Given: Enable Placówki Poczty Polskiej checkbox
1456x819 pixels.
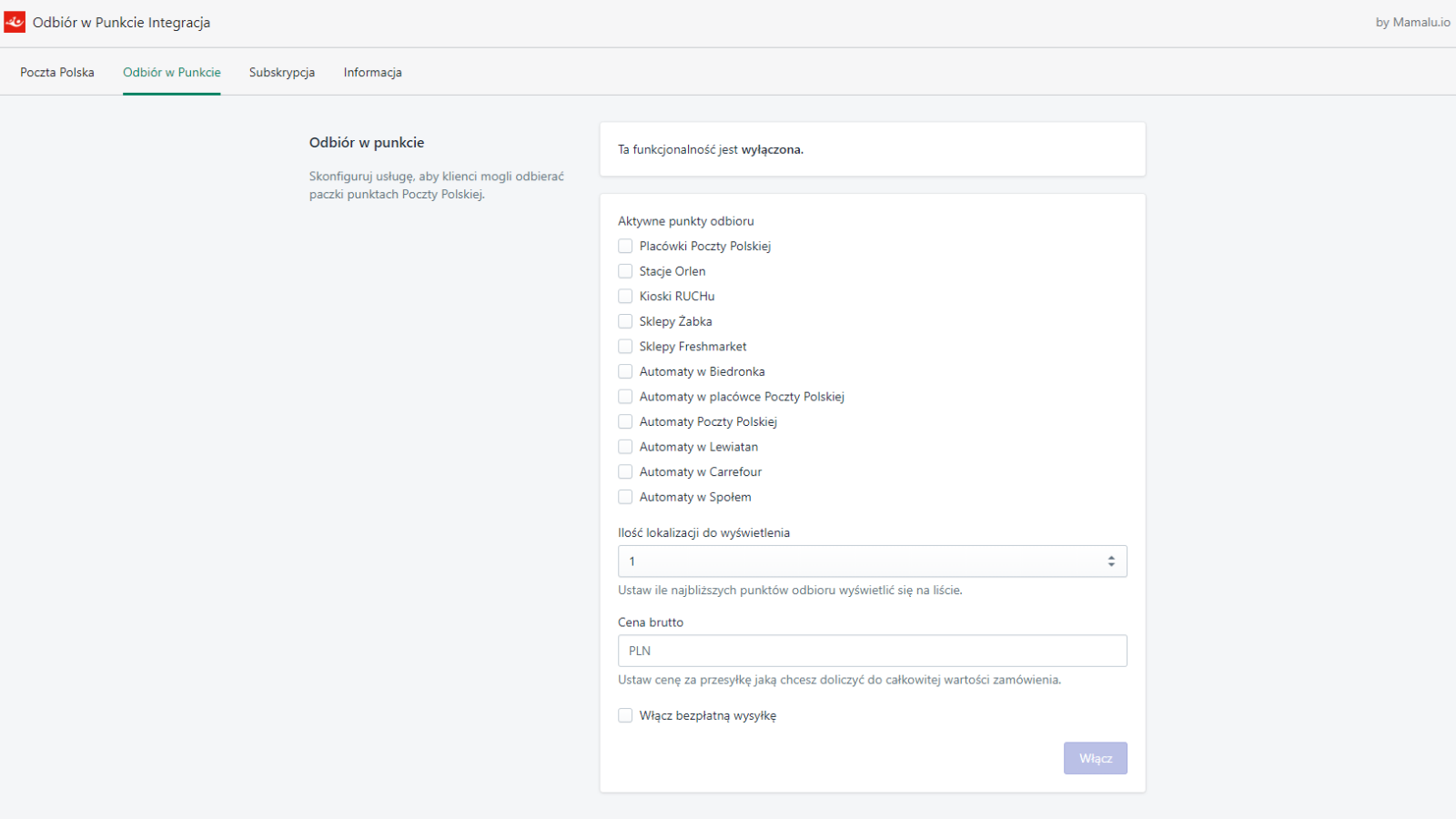Looking at the screenshot, I should 625,246.
